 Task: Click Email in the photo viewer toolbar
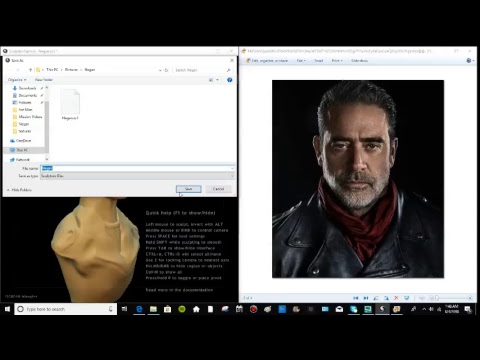(319, 61)
